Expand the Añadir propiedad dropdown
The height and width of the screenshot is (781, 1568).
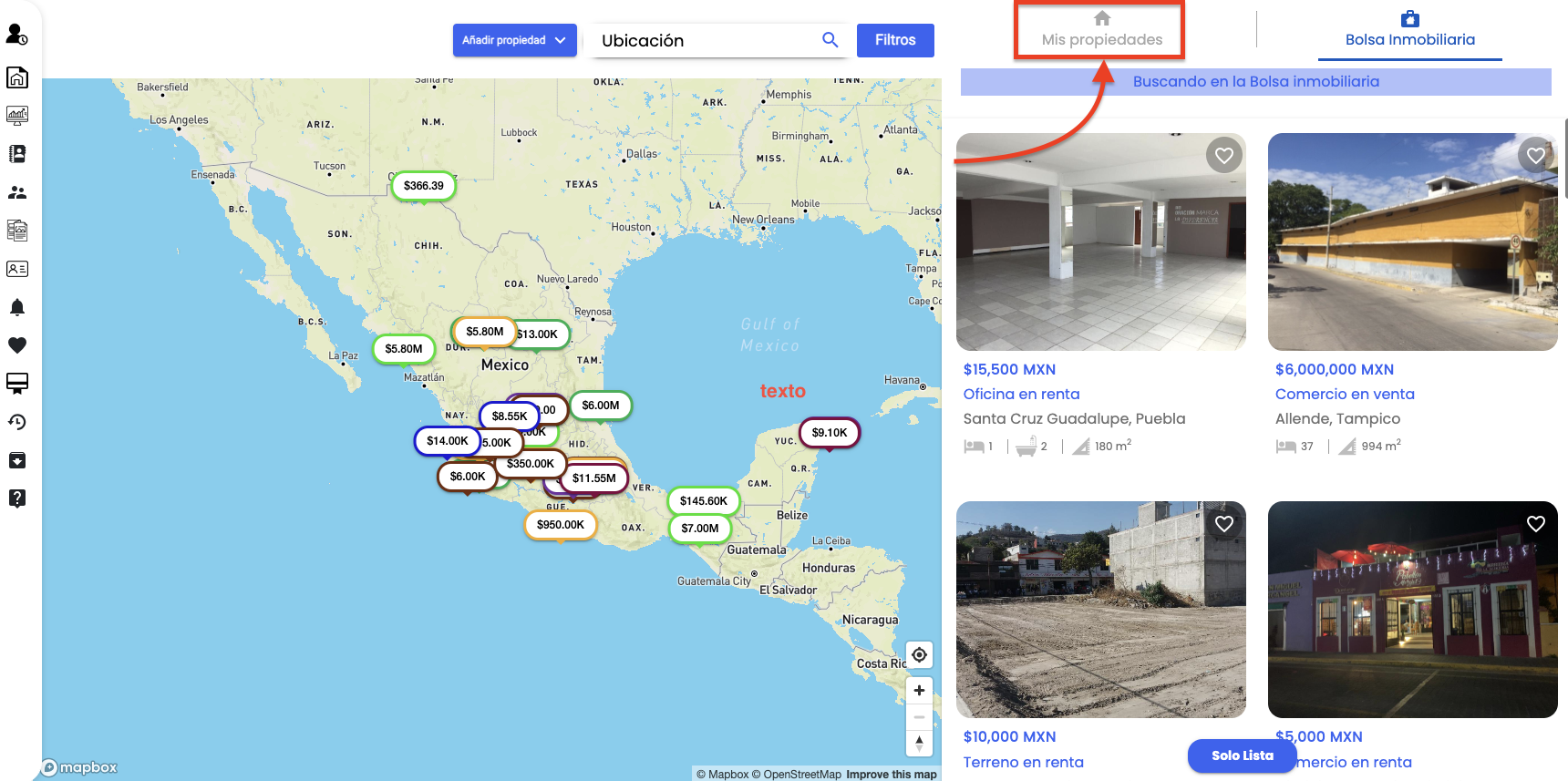coord(514,40)
